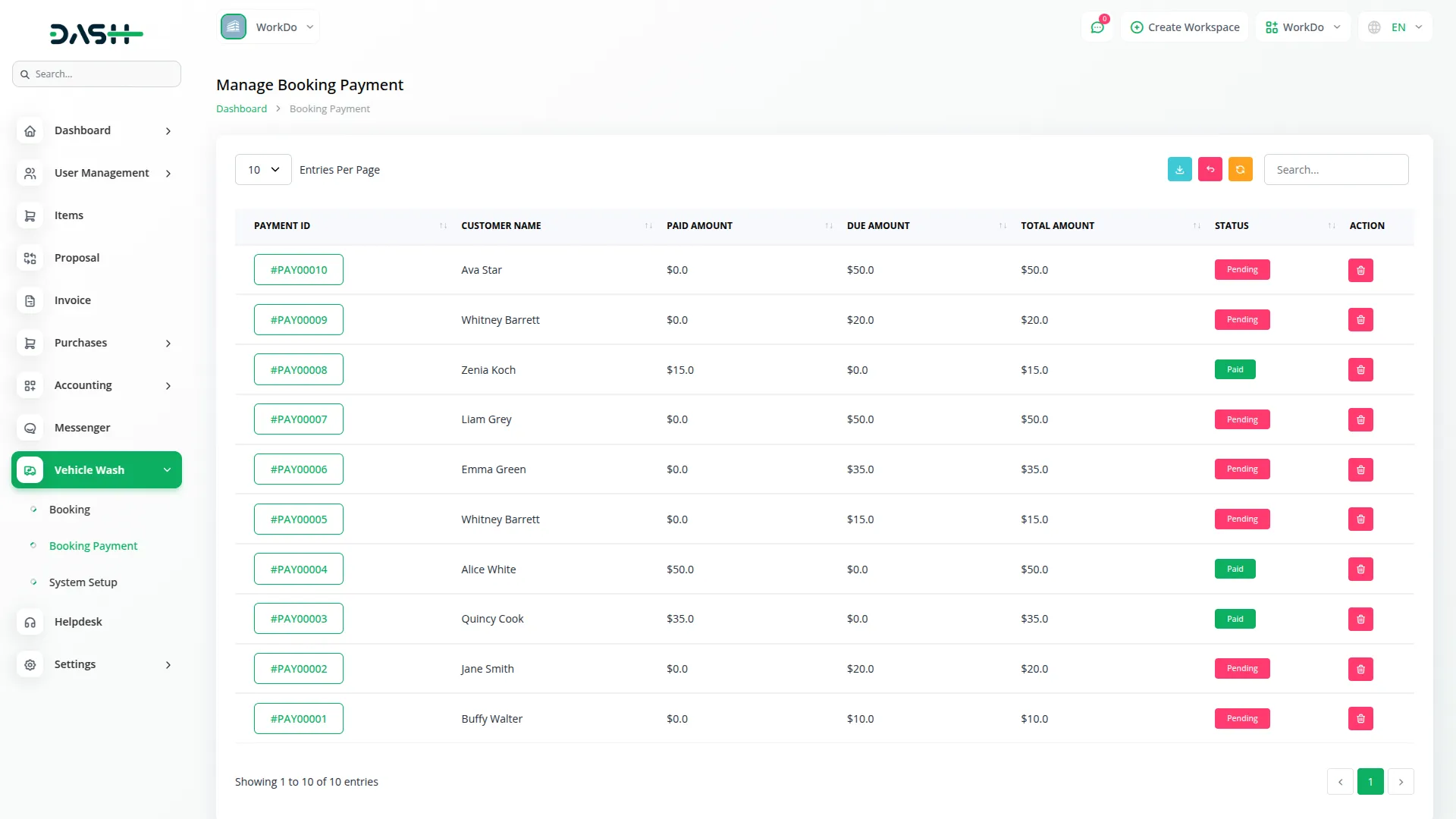
Task: Click the table search input field
Action: click(x=1335, y=170)
